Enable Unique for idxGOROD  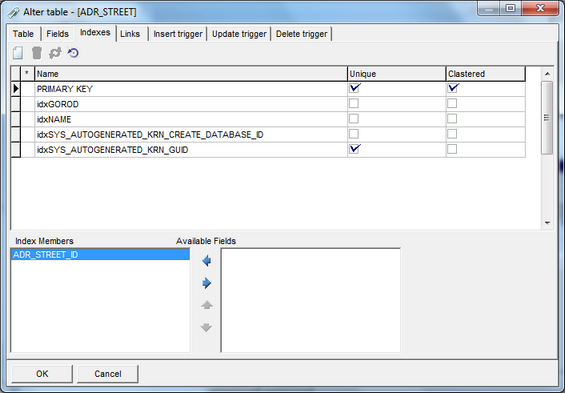[354, 104]
